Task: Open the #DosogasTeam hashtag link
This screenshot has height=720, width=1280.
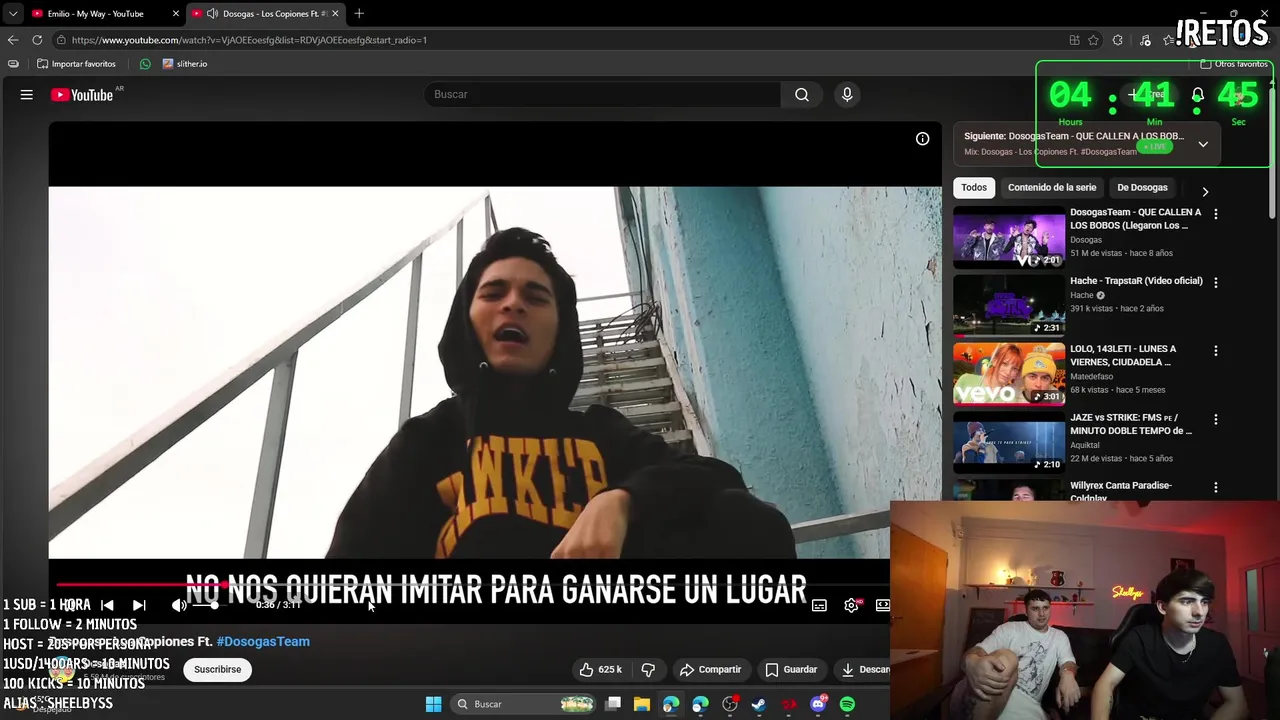Action: click(x=263, y=641)
